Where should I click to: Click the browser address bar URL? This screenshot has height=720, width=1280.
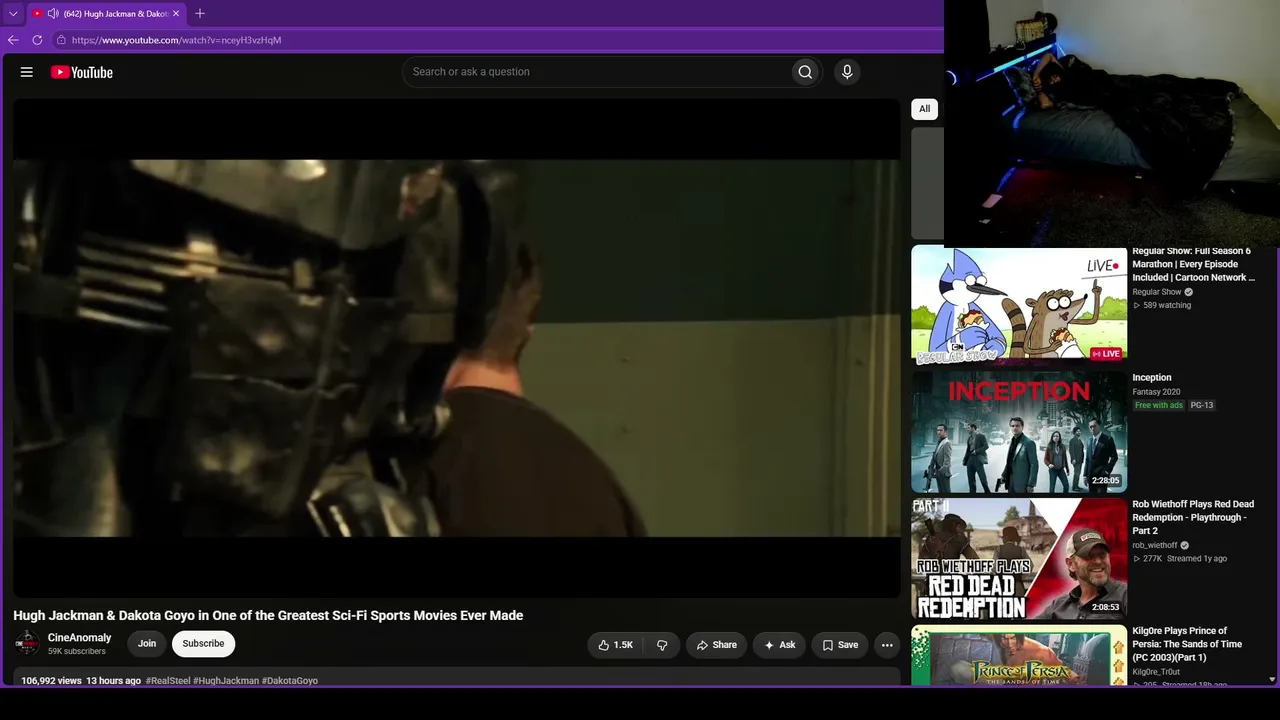point(177,40)
